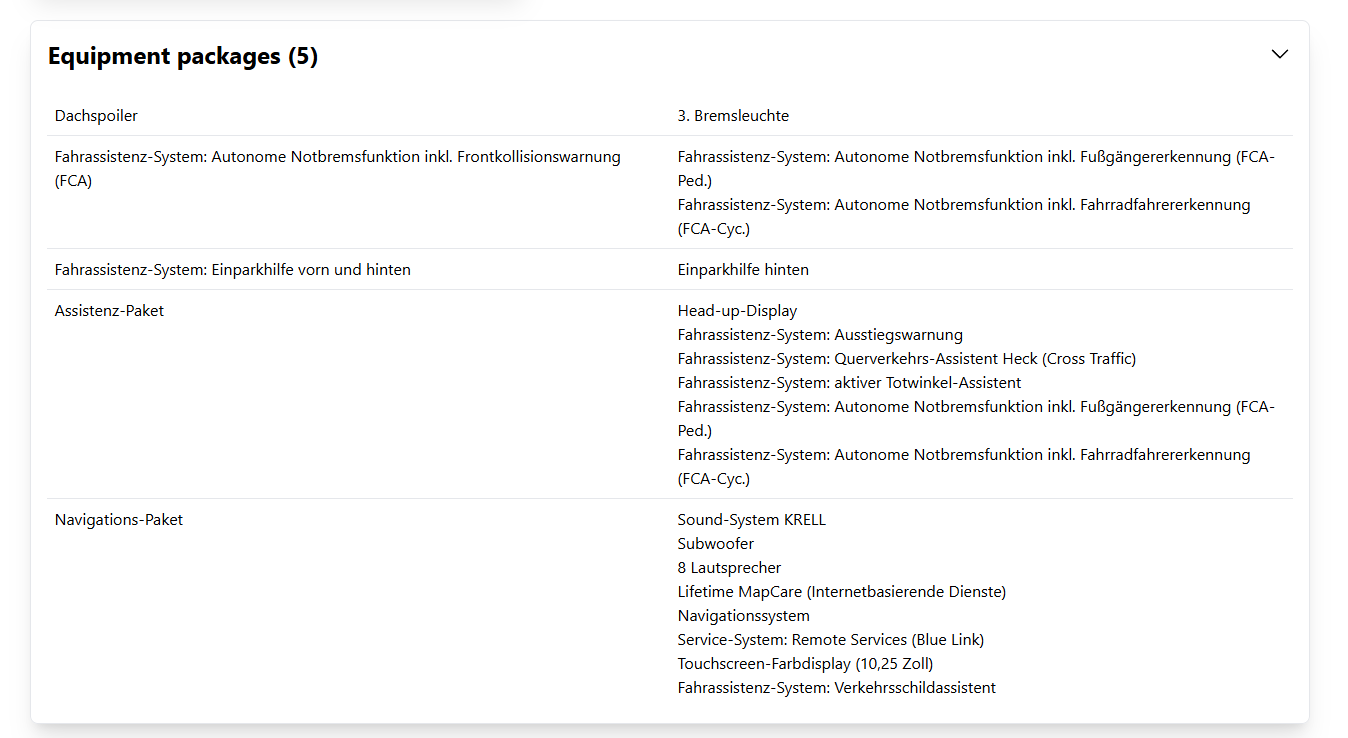Click the "Einparkhilfe vorn und hinten" package
The height and width of the screenshot is (738, 1348).
click(x=232, y=270)
